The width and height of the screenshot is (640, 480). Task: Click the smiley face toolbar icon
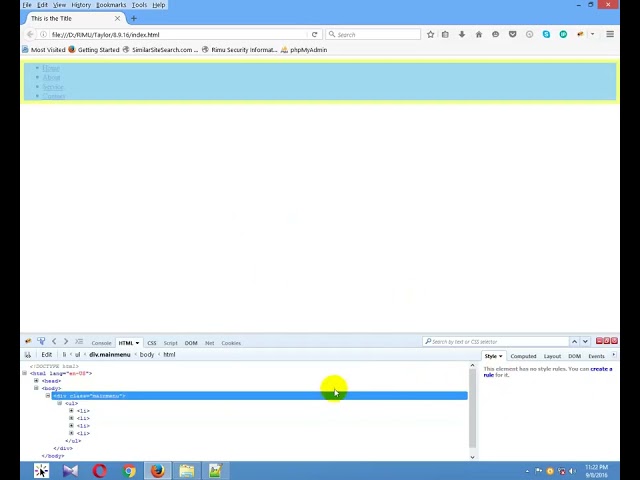click(496, 35)
